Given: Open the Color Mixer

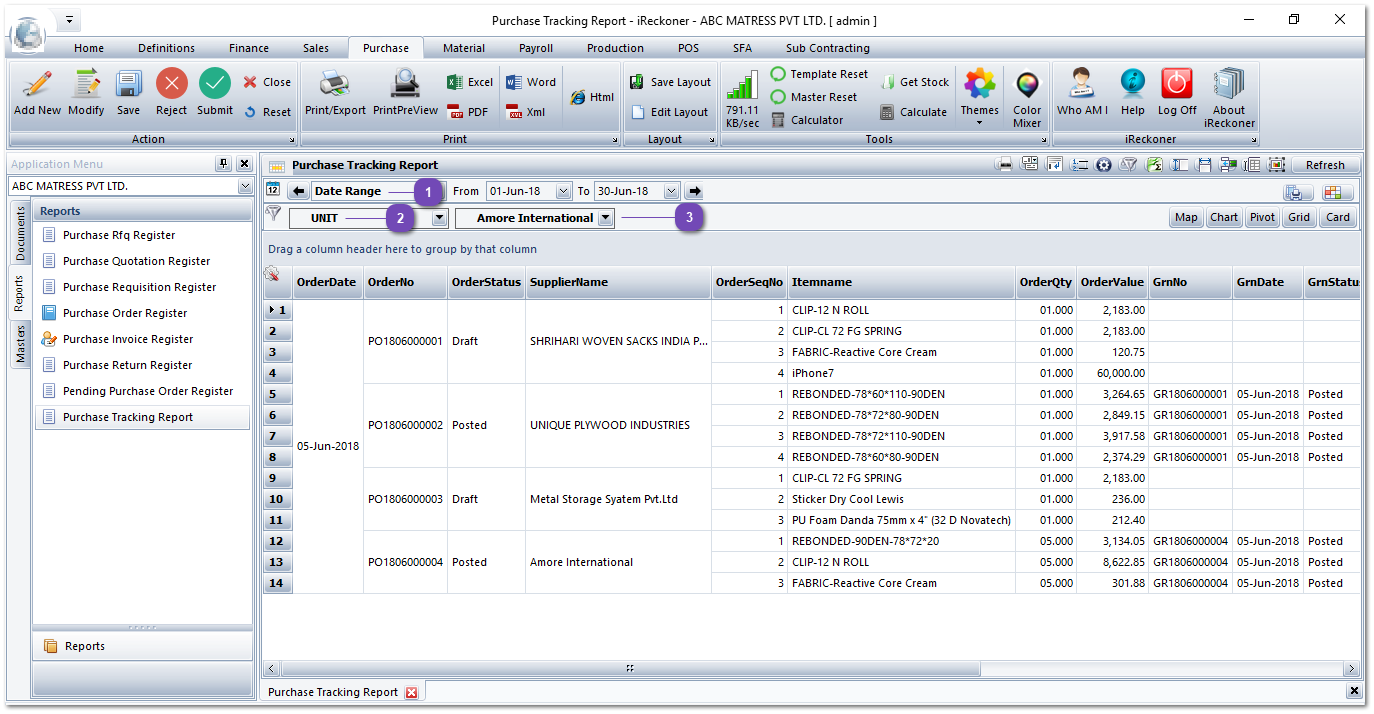Looking at the screenshot, I should click(x=1027, y=95).
